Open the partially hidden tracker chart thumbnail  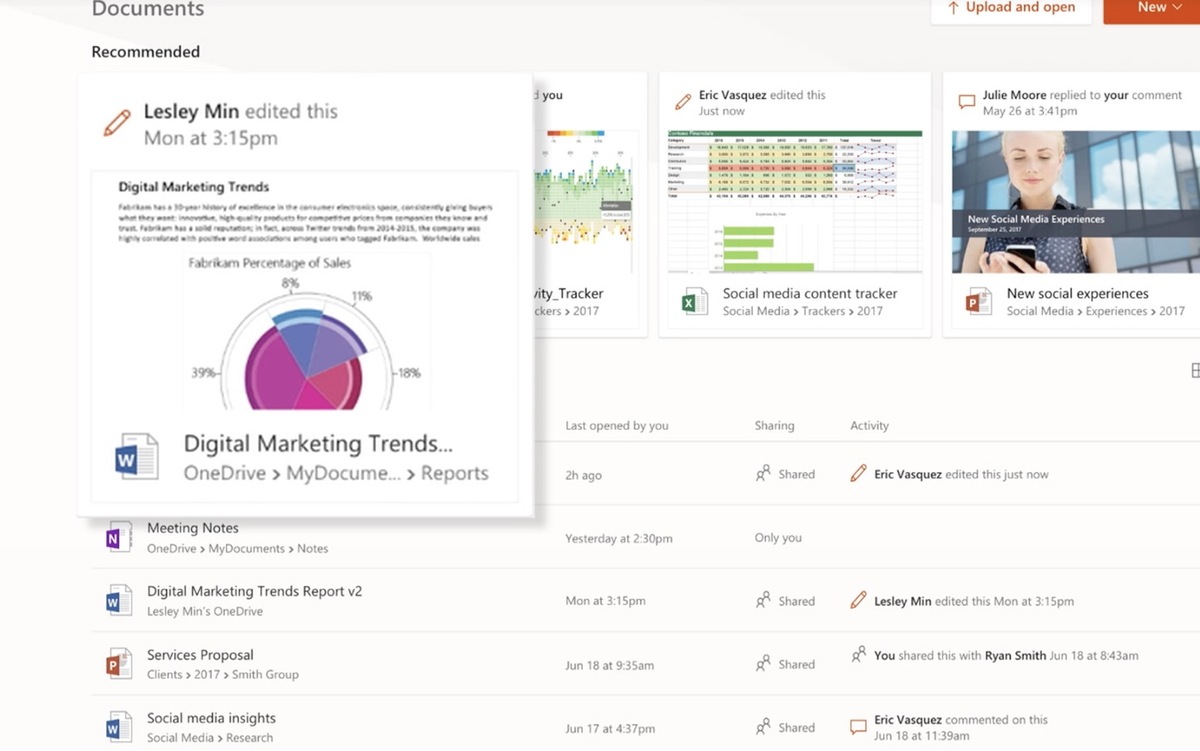[584, 200]
